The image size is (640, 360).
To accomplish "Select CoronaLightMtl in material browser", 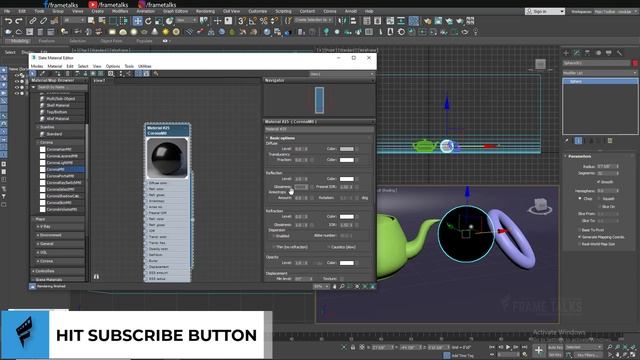I will 60,162.
